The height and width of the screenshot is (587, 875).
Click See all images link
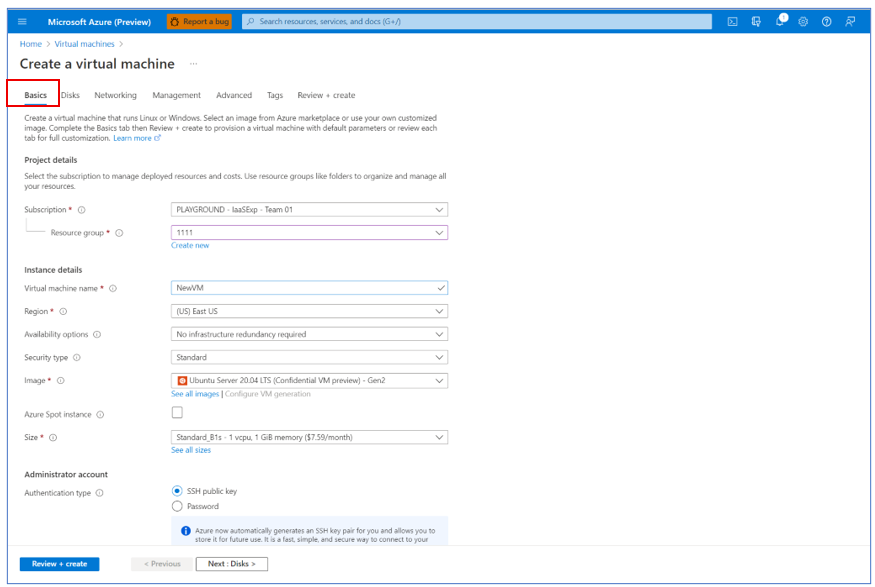point(195,394)
